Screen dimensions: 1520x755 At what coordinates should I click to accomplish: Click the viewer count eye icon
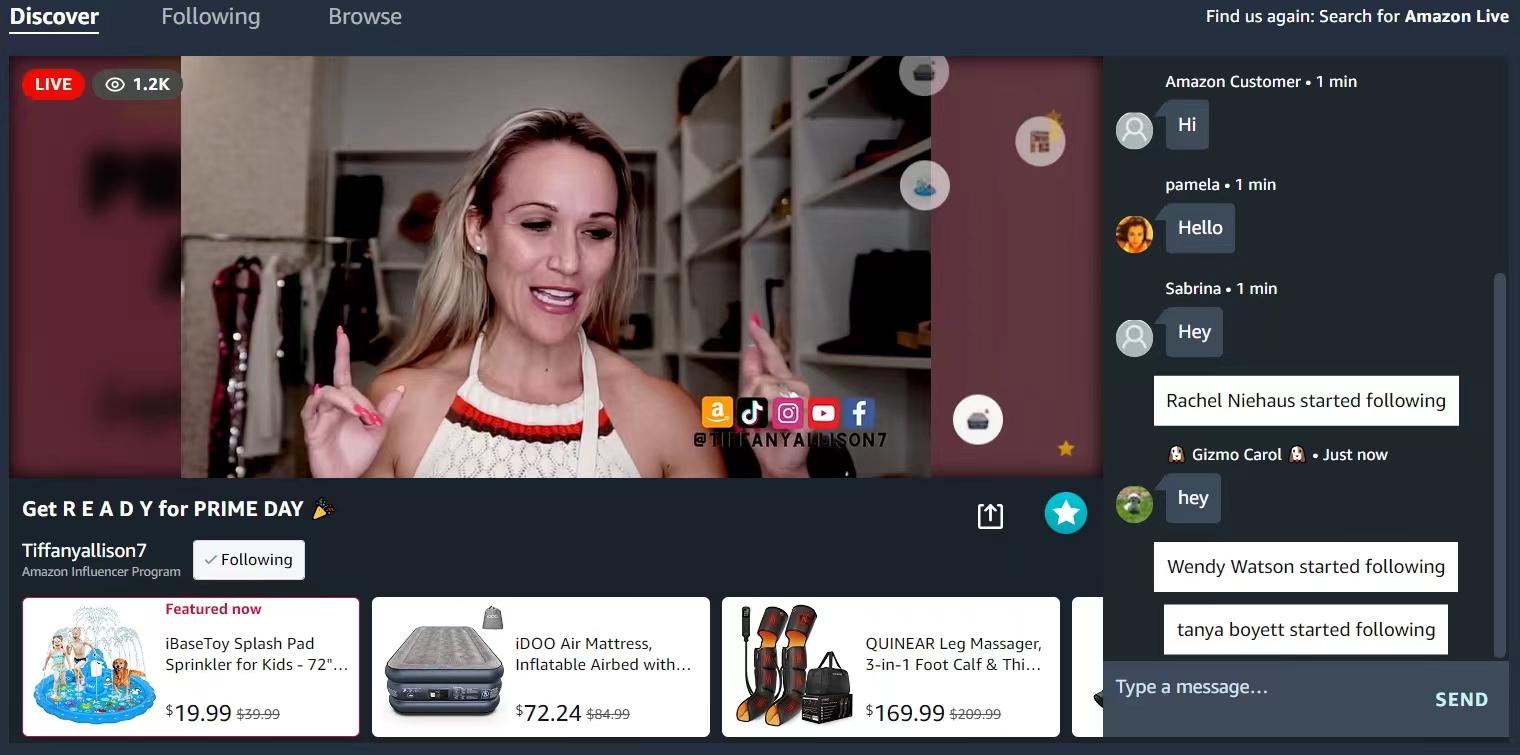[115, 85]
